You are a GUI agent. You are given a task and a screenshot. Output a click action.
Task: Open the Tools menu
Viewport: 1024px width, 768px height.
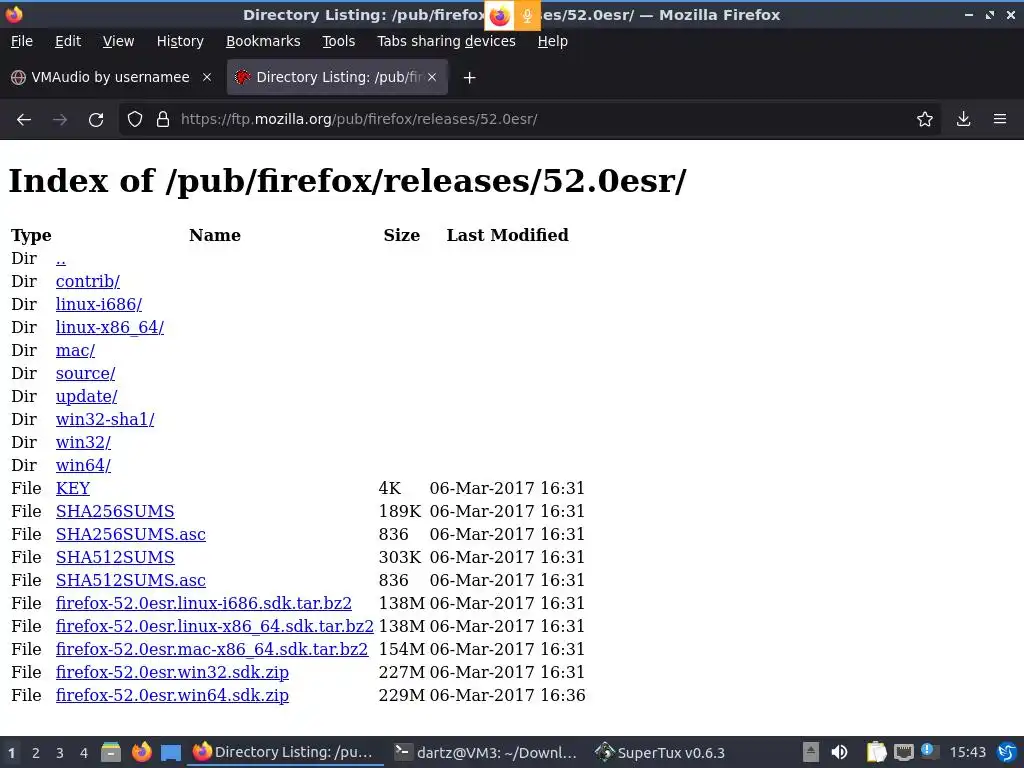(x=338, y=41)
